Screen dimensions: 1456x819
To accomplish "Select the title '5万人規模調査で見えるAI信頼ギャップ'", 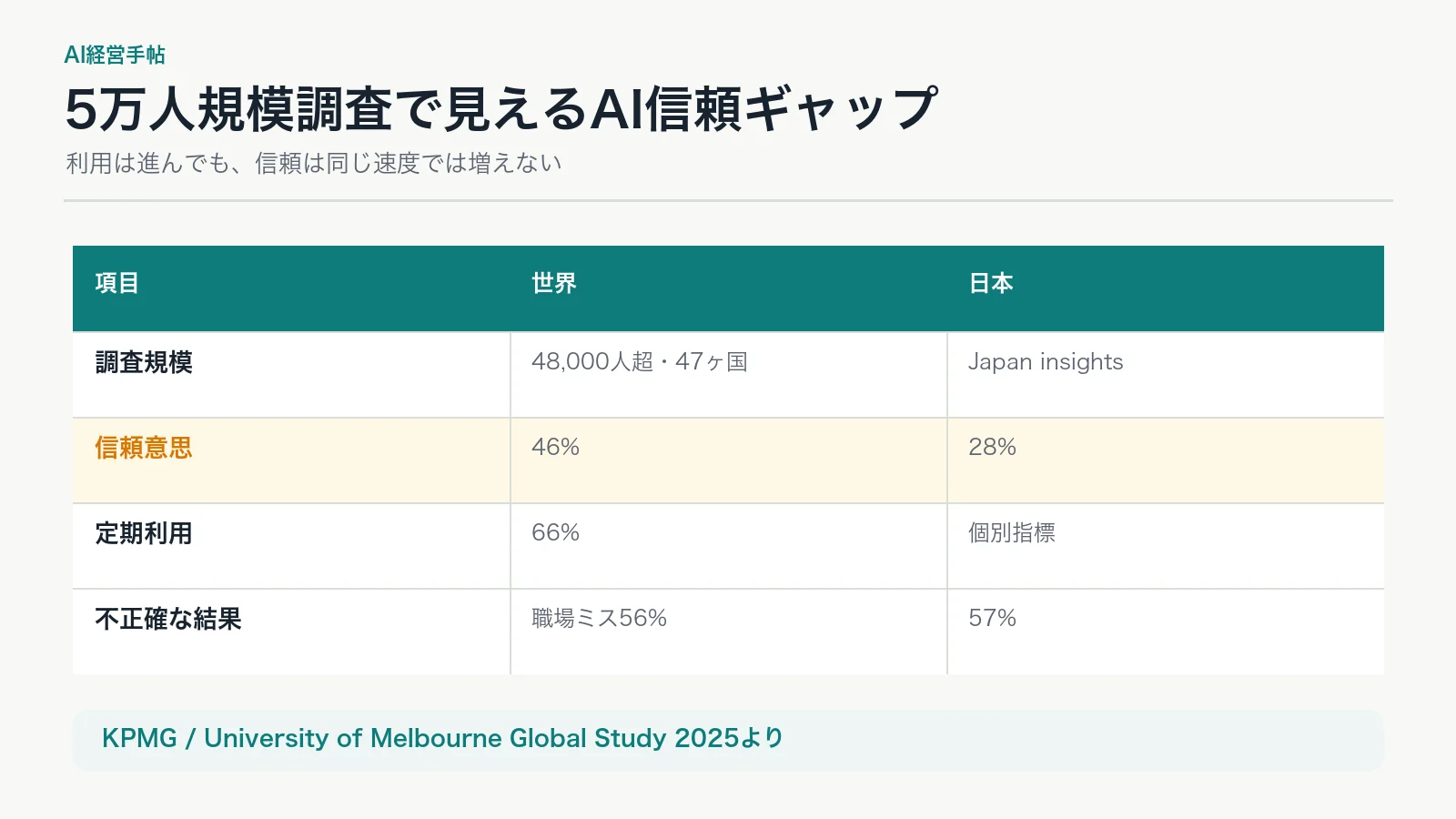I will pyautogui.click(x=500, y=109).
